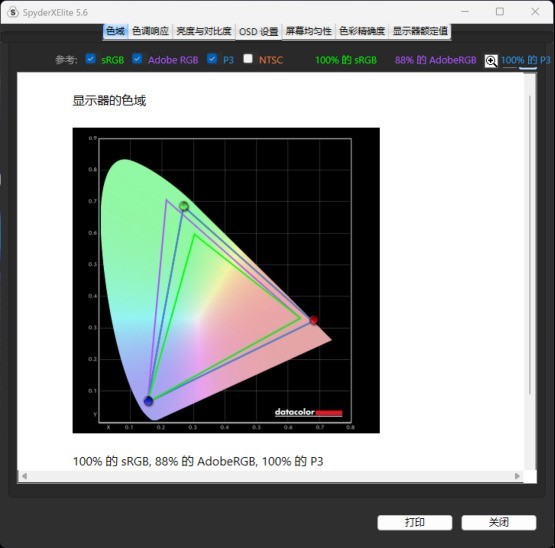
Task: Click the magnifier zoom icon
Action: point(491,61)
